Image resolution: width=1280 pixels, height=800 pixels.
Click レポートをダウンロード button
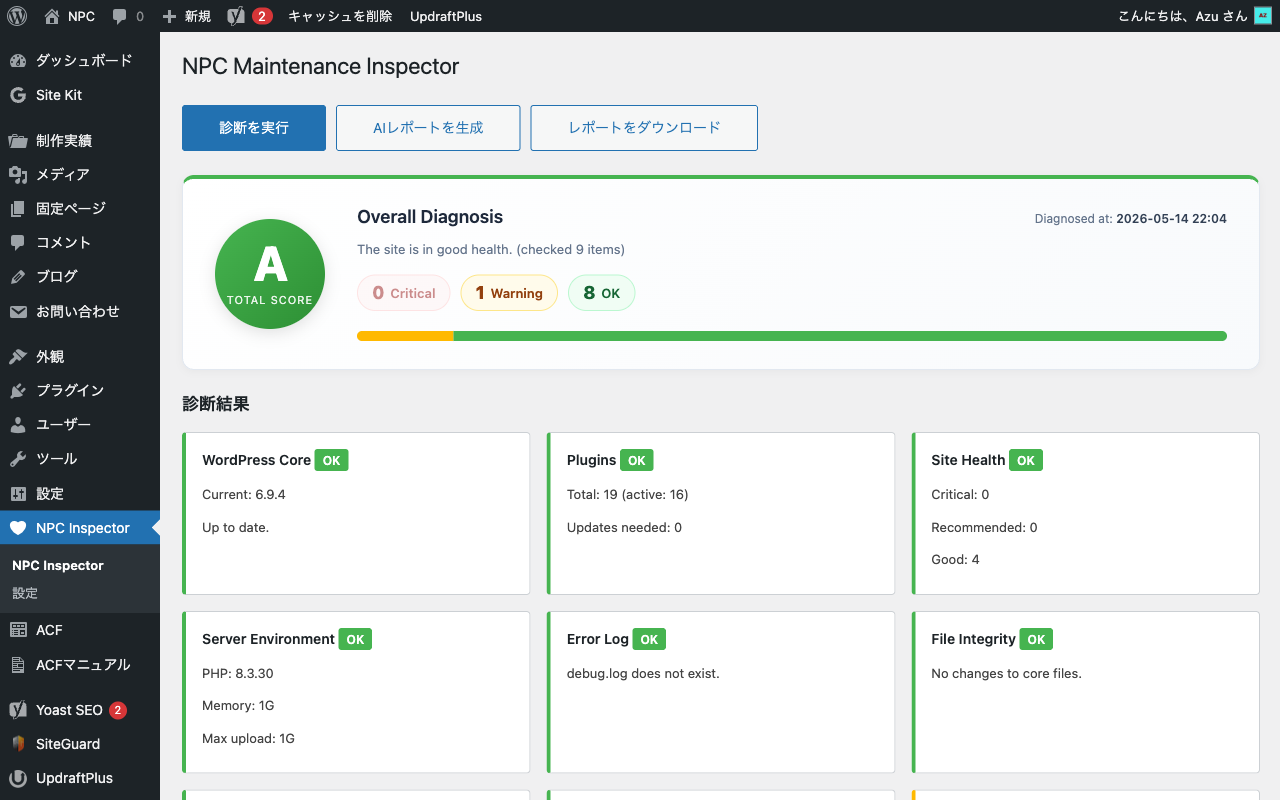(644, 128)
